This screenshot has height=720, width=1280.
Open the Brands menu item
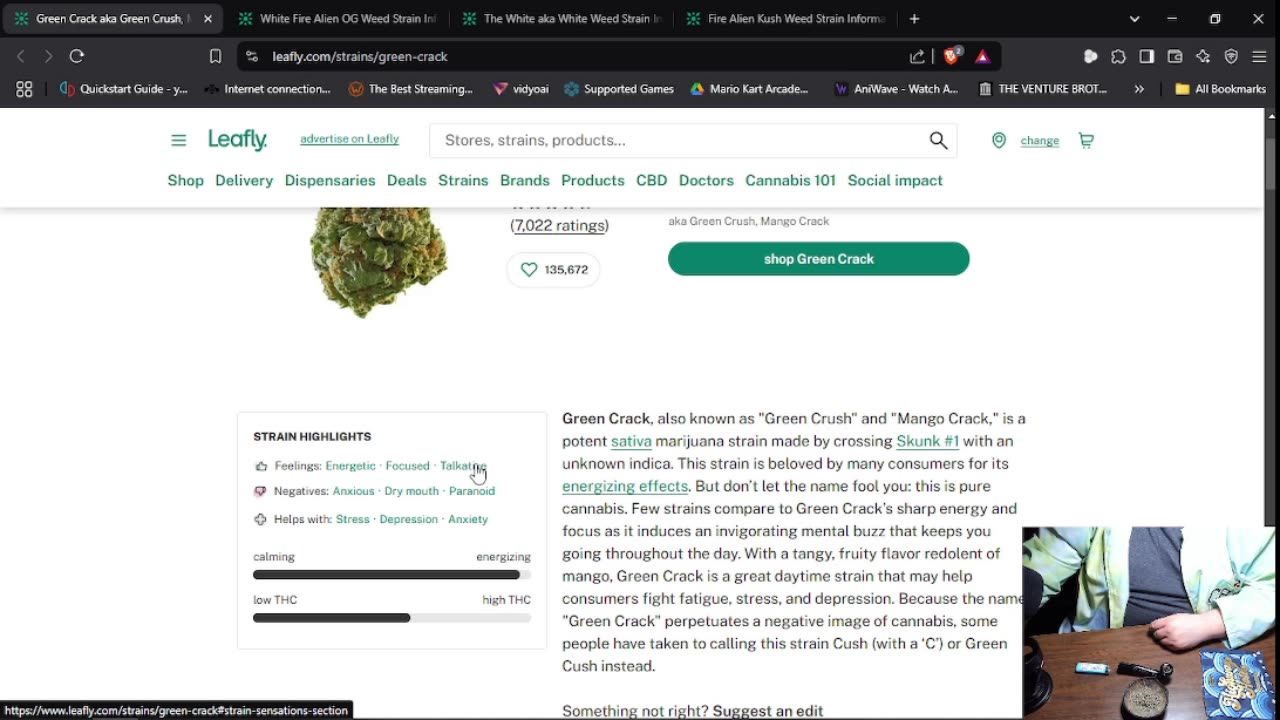click(525, 180)
